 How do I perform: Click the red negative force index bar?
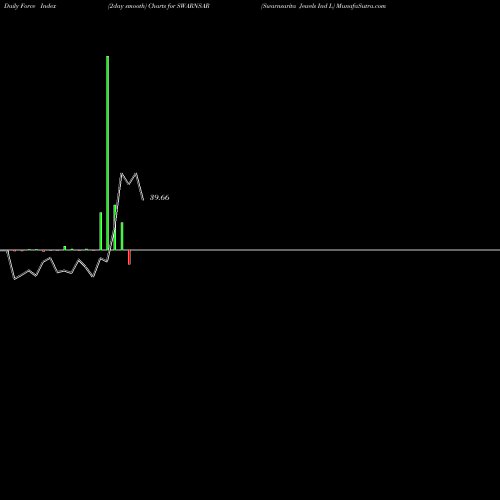pyautogui.click(x=129, y=257)
